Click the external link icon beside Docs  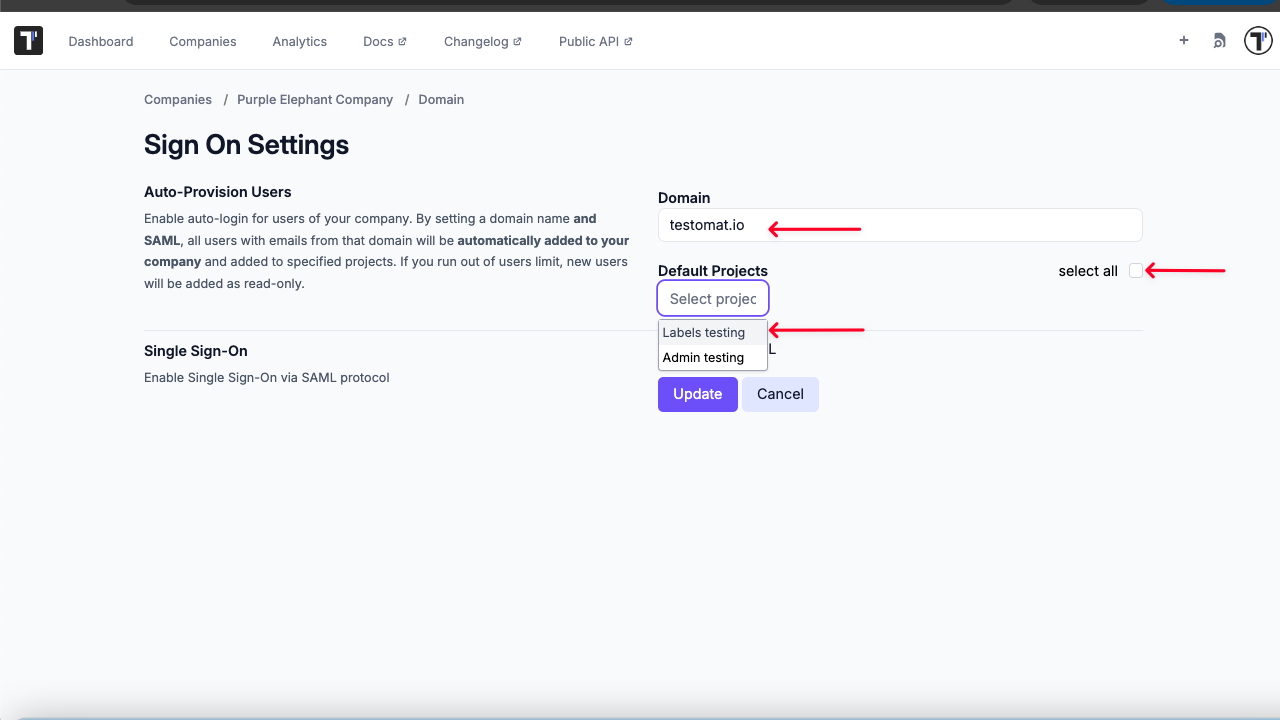[x=404, y=41]
